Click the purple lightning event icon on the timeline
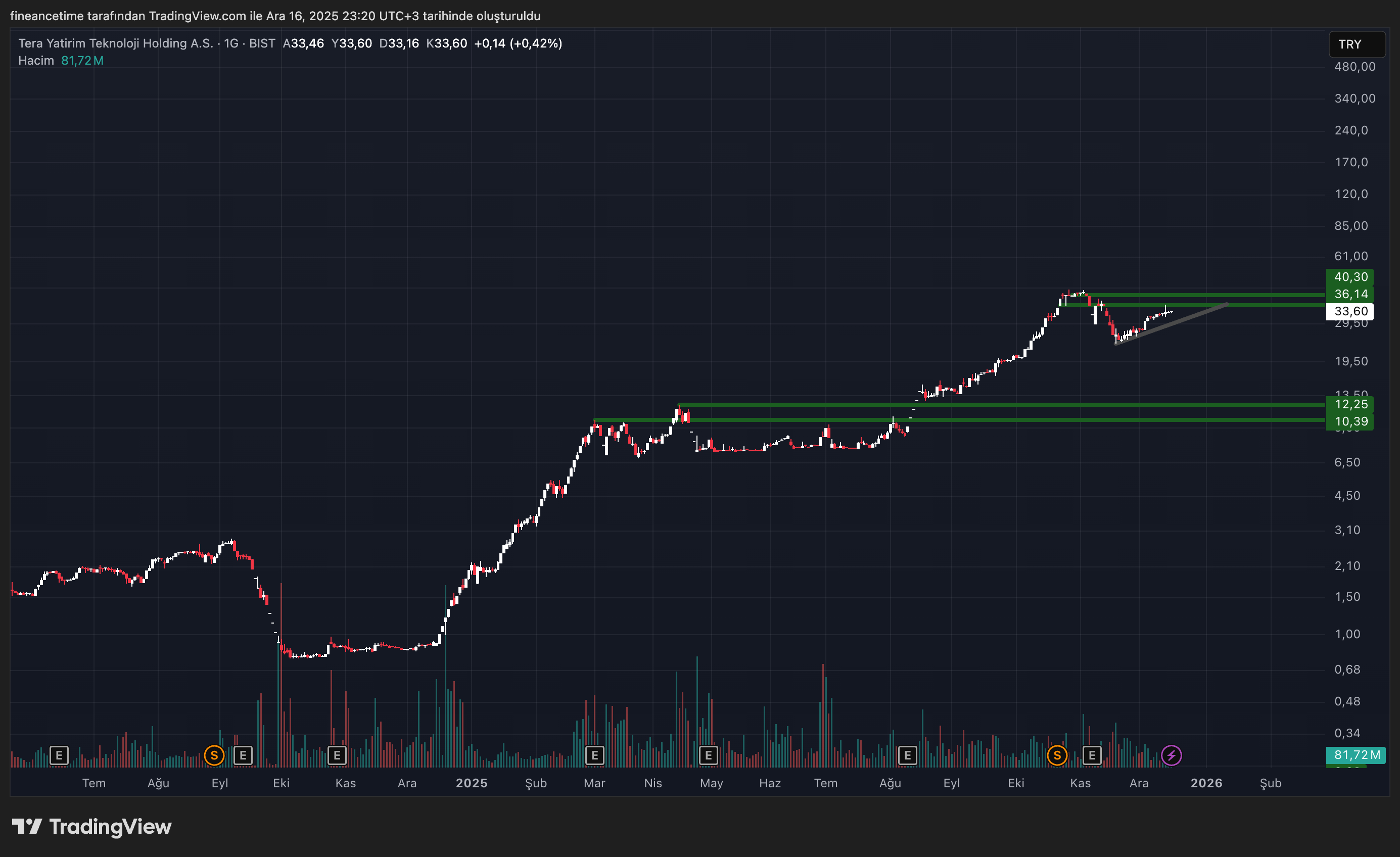The image size is (1400, 857). (1171, 755)
